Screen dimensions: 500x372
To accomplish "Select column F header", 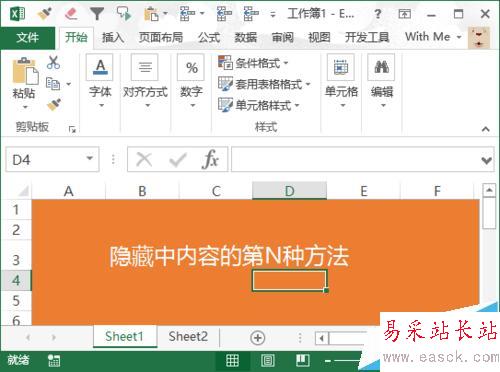I will click(437, 191).
